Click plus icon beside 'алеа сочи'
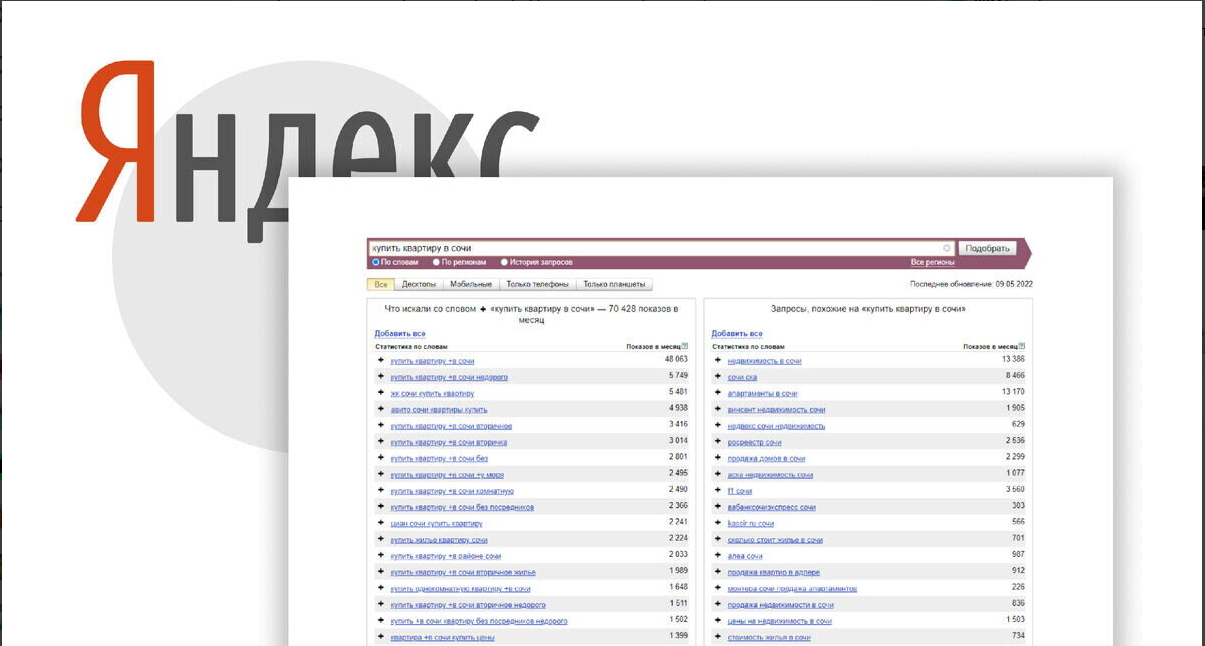The image size is (1205, 646). tap(718, 555)
